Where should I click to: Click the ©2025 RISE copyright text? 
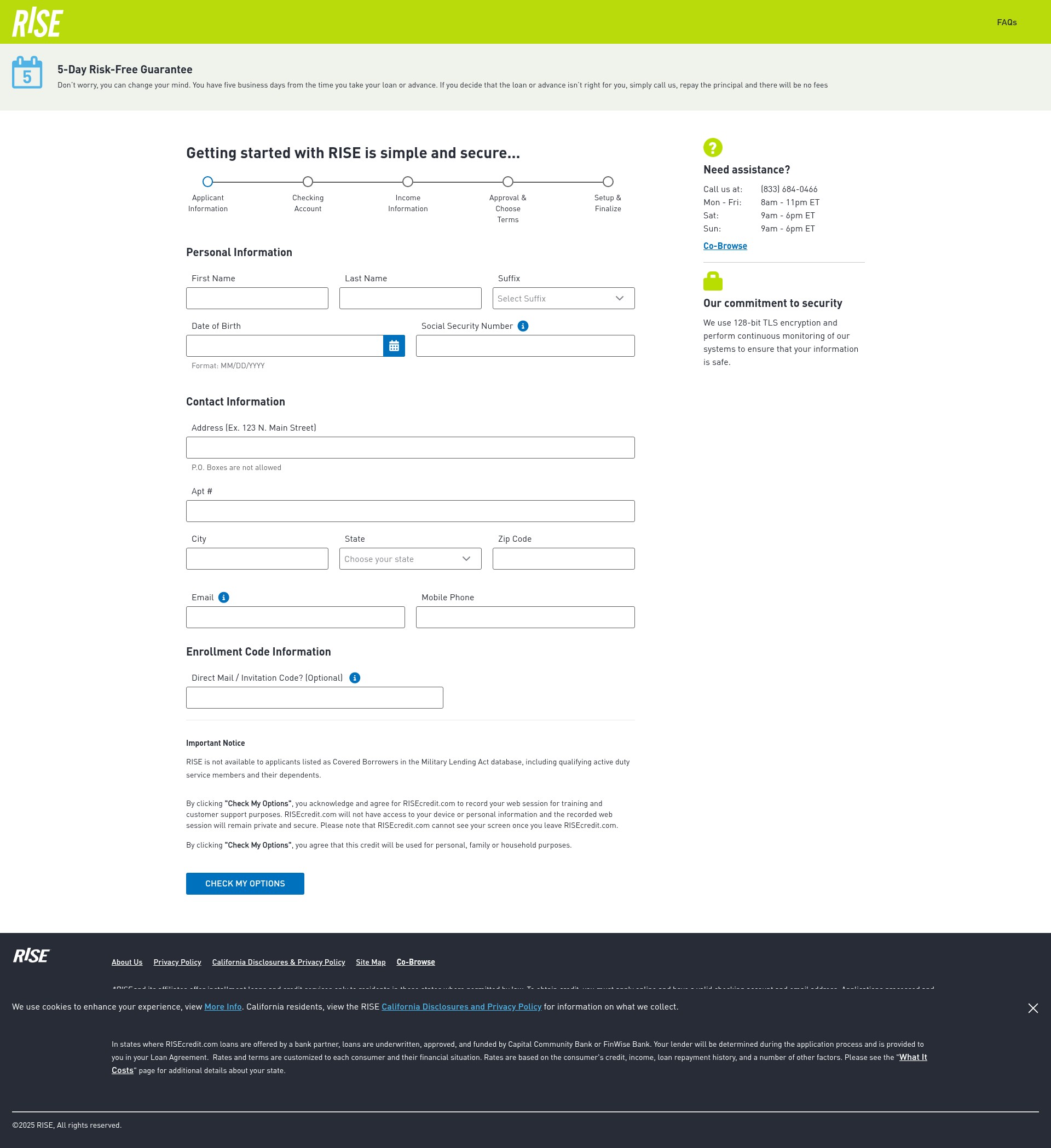(x=67, y=1125)
